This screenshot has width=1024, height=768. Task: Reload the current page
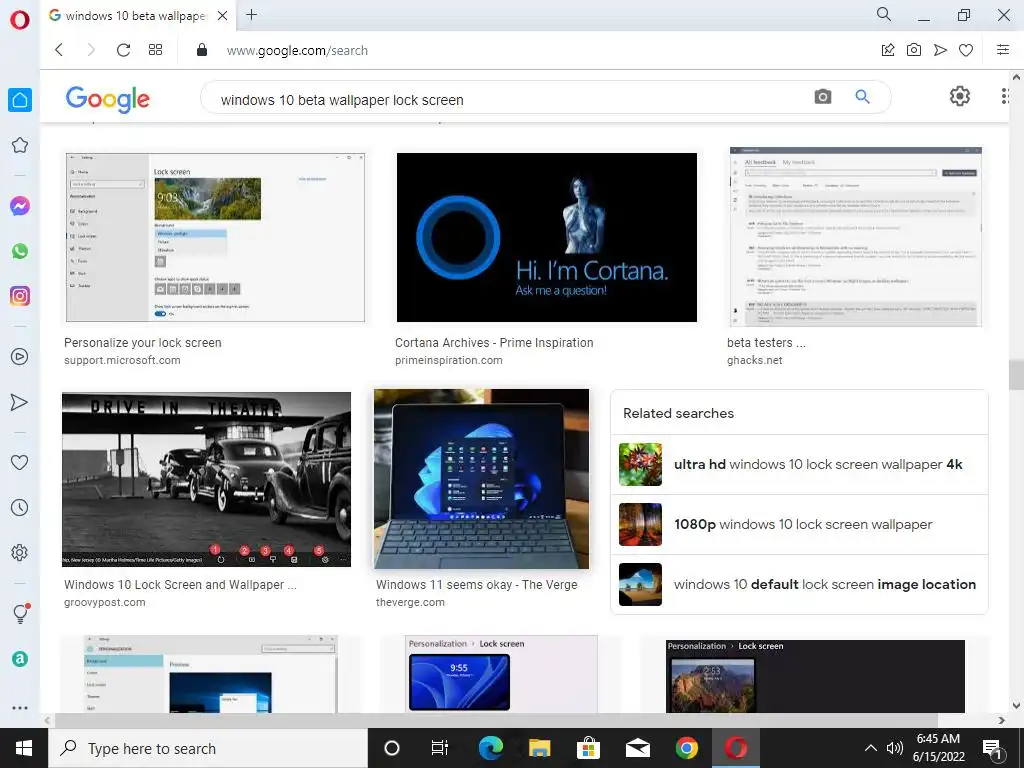coord(123,50)
